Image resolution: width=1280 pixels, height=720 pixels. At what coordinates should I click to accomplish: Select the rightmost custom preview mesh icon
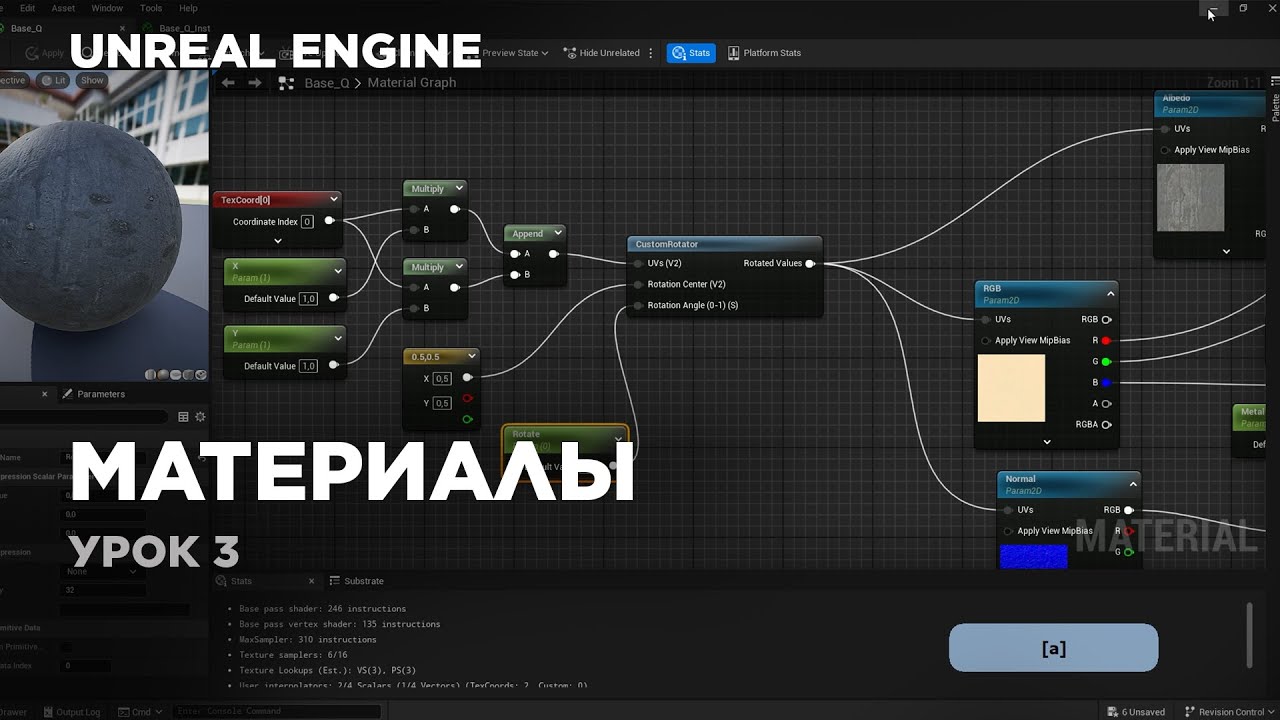tap(201, 375)
